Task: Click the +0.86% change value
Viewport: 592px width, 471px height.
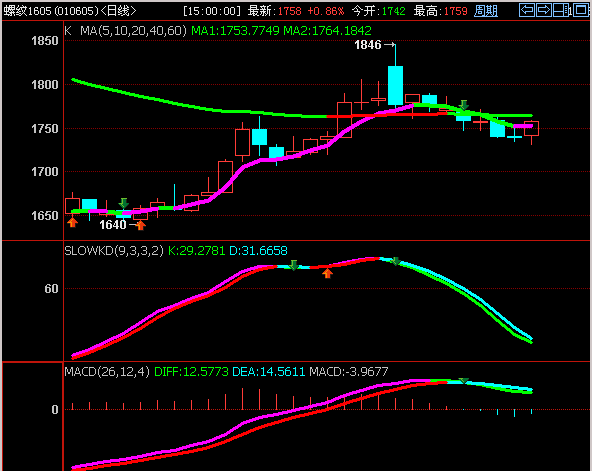Action: pyautogui.click(x=326, y=11)
